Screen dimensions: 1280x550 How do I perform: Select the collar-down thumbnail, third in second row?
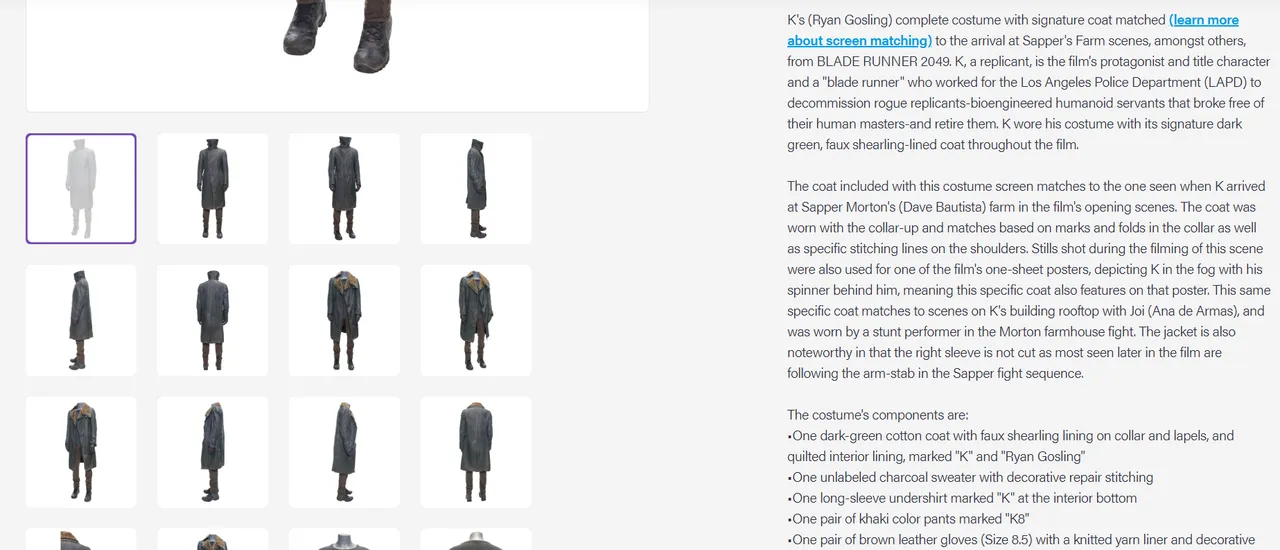(344, 321)
